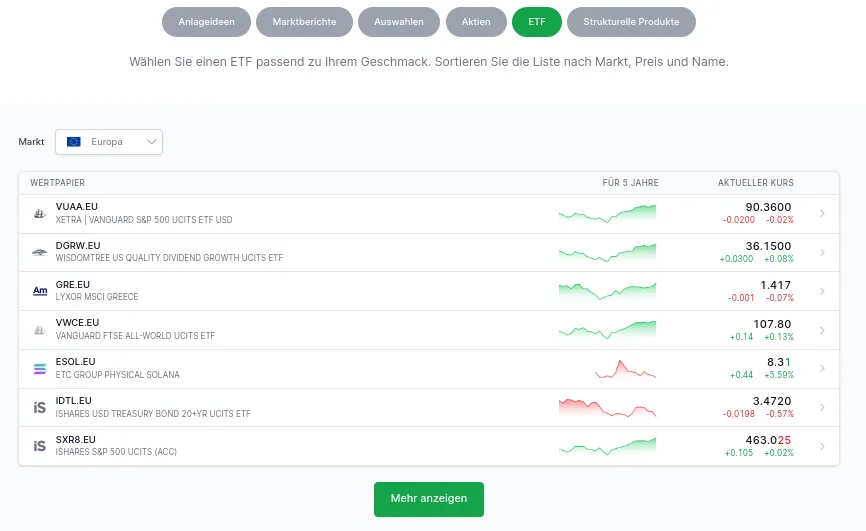Viewport: 866px width, 531px height.
Task: Switch to the Marktberichte tab
Action: coord(304,22)
